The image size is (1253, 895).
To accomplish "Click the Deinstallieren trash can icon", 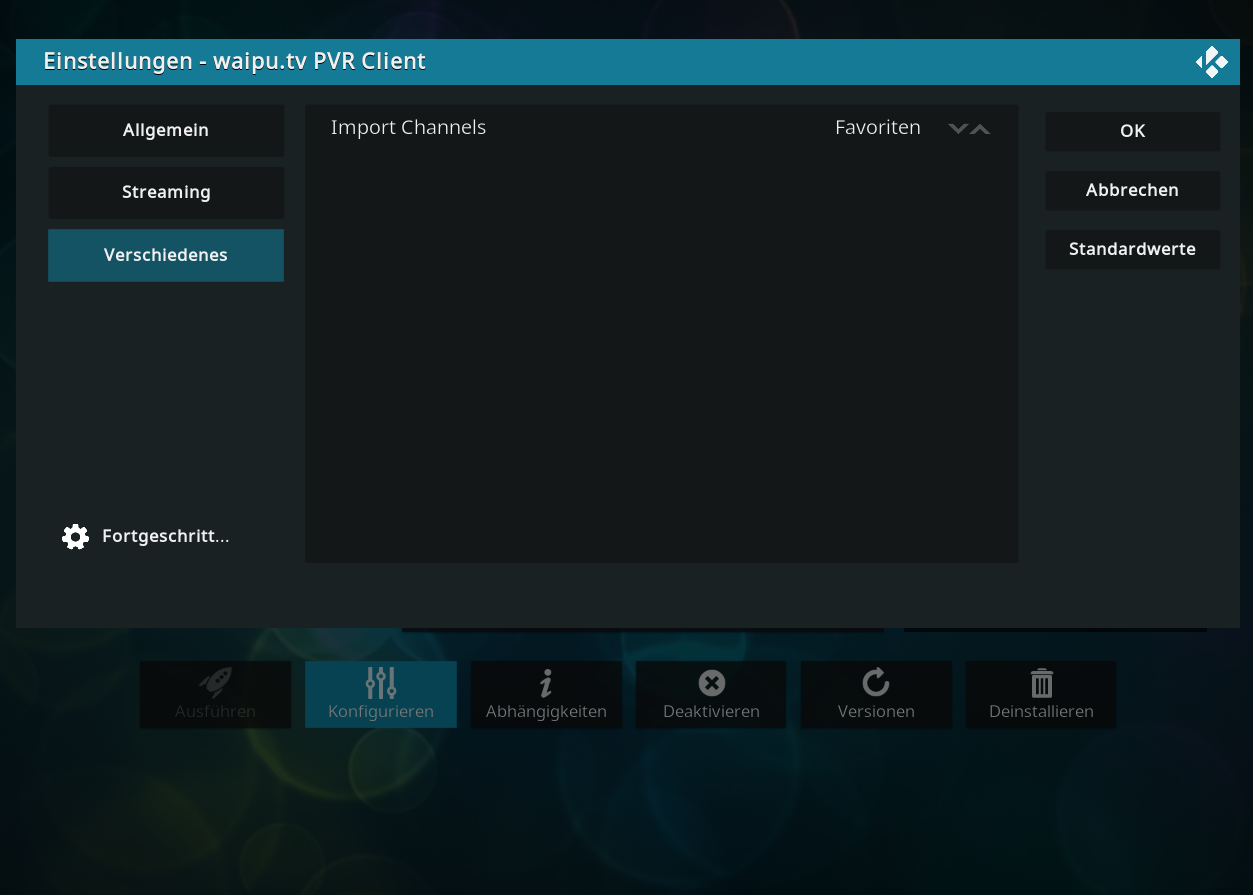I will click(1041, 683).
